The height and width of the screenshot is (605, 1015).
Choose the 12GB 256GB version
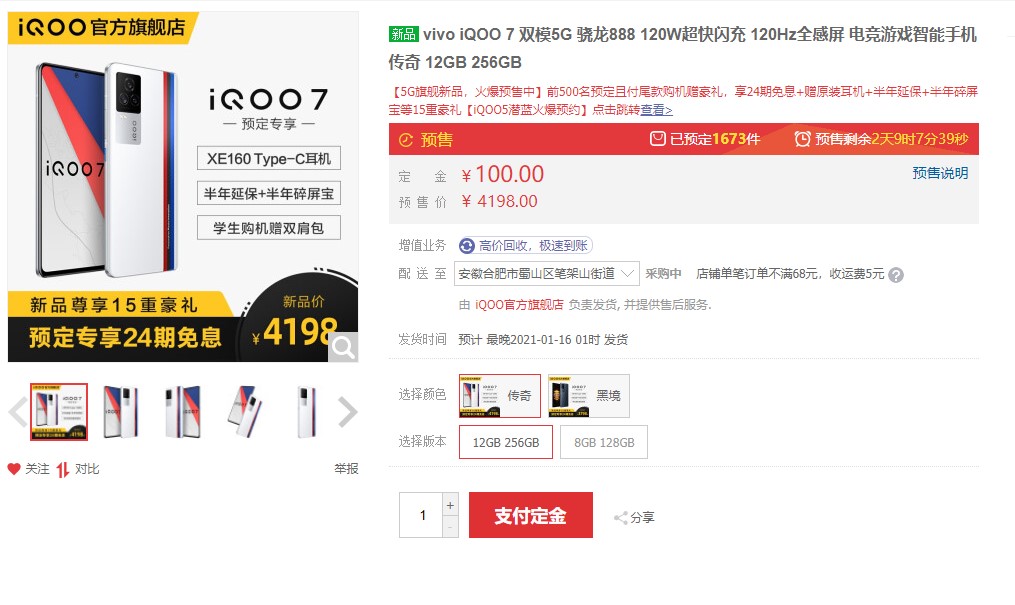(x=506, y=442)
